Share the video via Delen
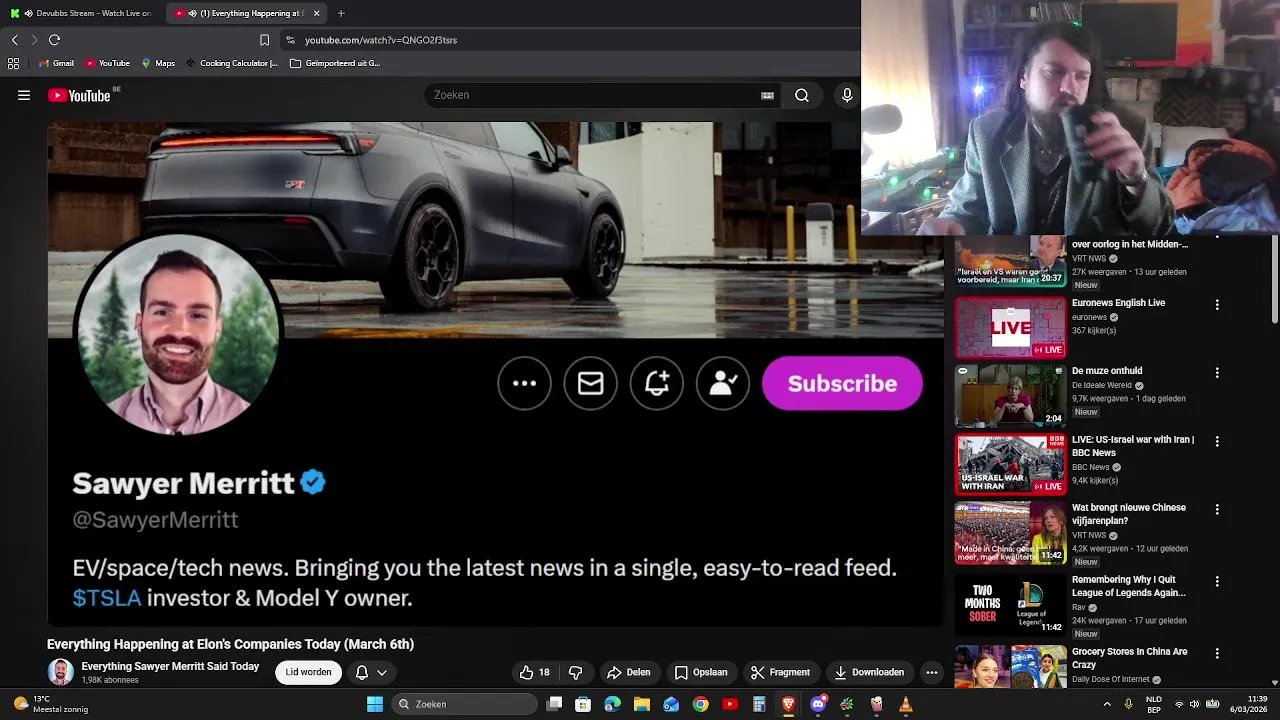This screenshot has width=1280, height=720. pyautogui.click(x=628, y=672)
